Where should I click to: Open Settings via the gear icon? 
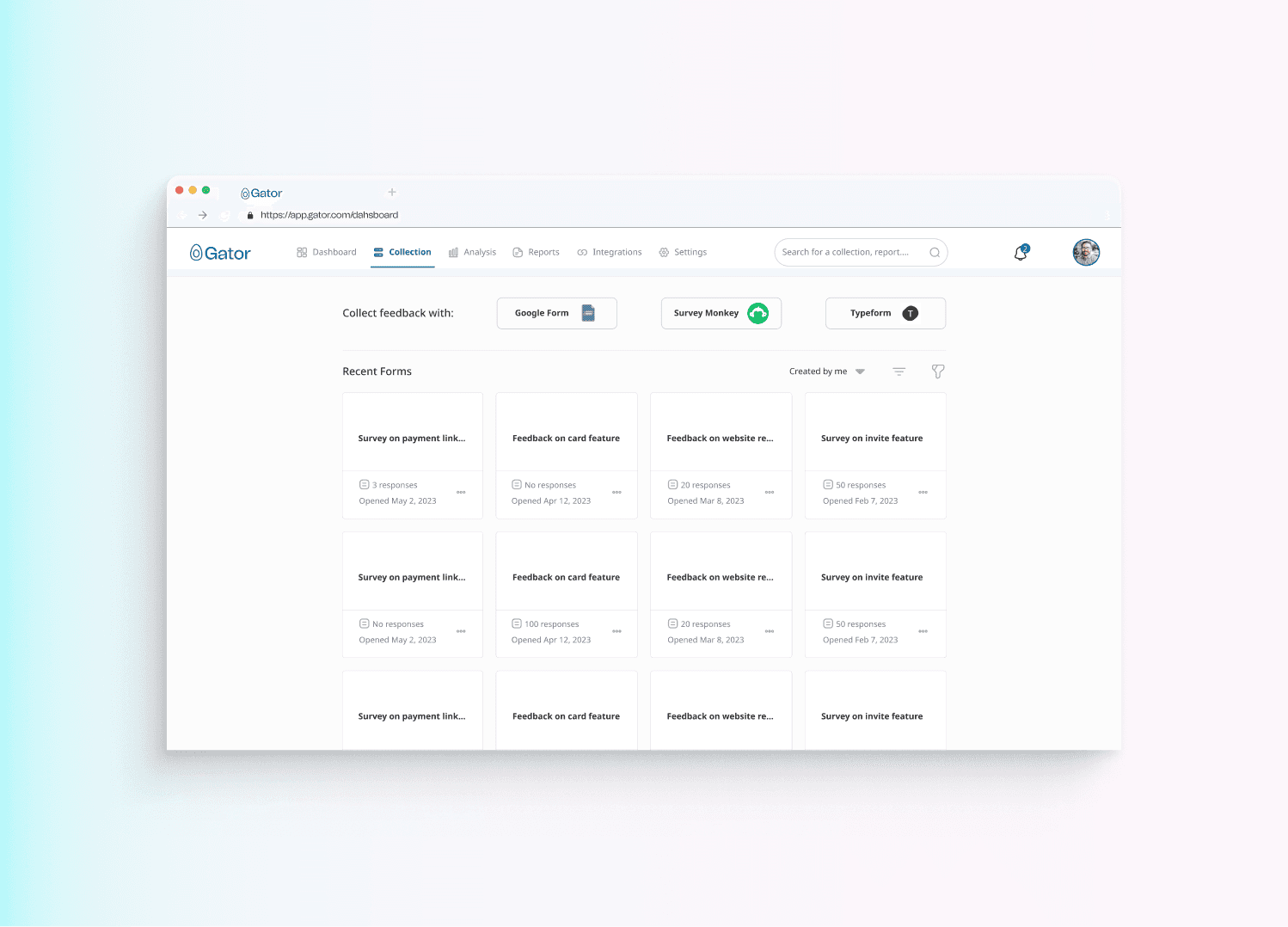[663, 251]
